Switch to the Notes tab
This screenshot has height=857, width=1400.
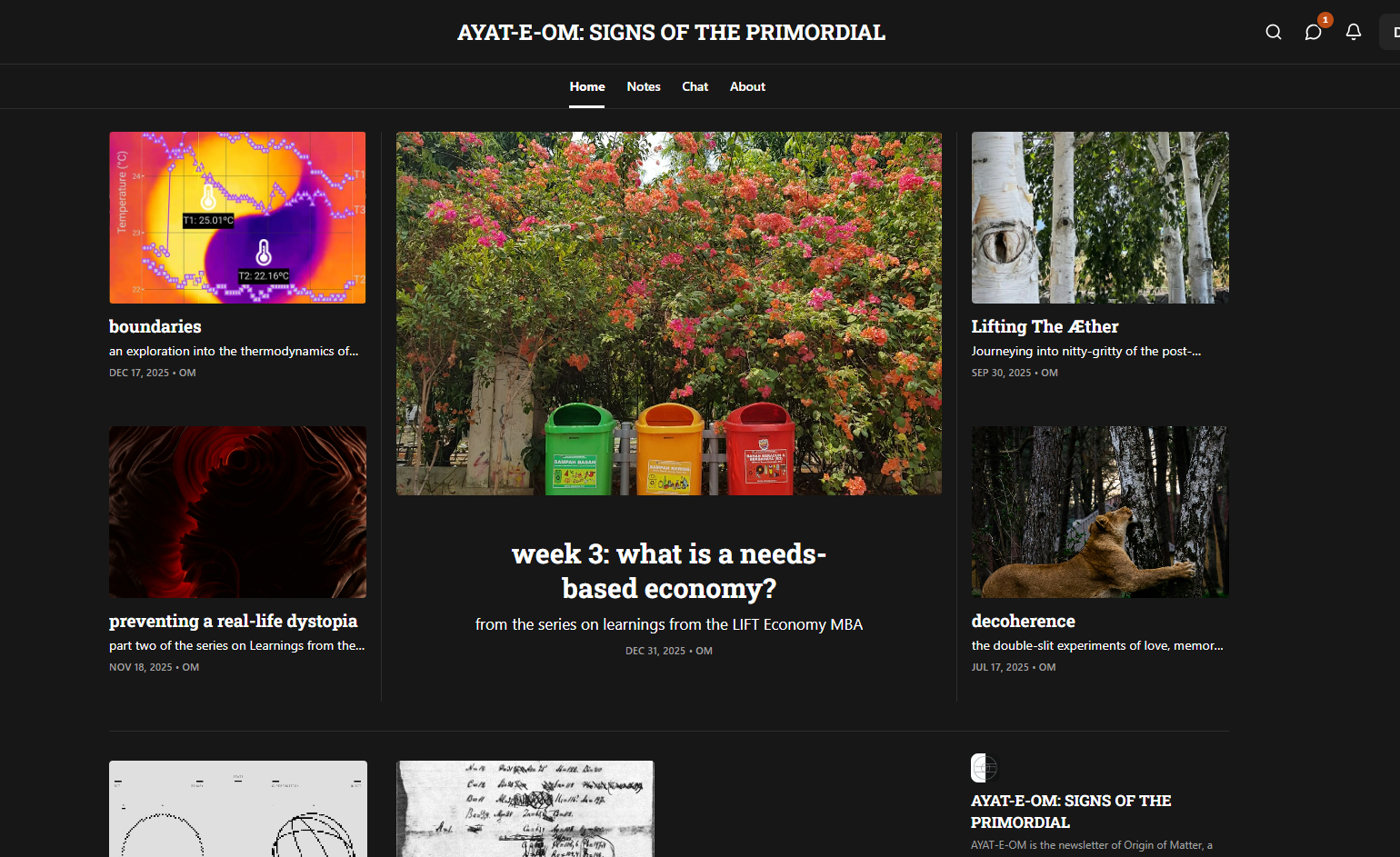[x=644, y=86]
